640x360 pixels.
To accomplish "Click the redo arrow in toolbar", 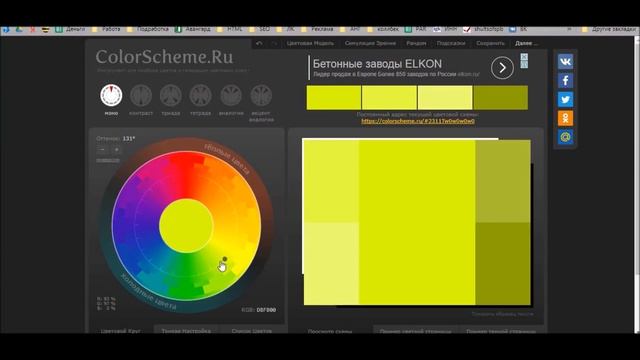I will (x=275, y=43).
